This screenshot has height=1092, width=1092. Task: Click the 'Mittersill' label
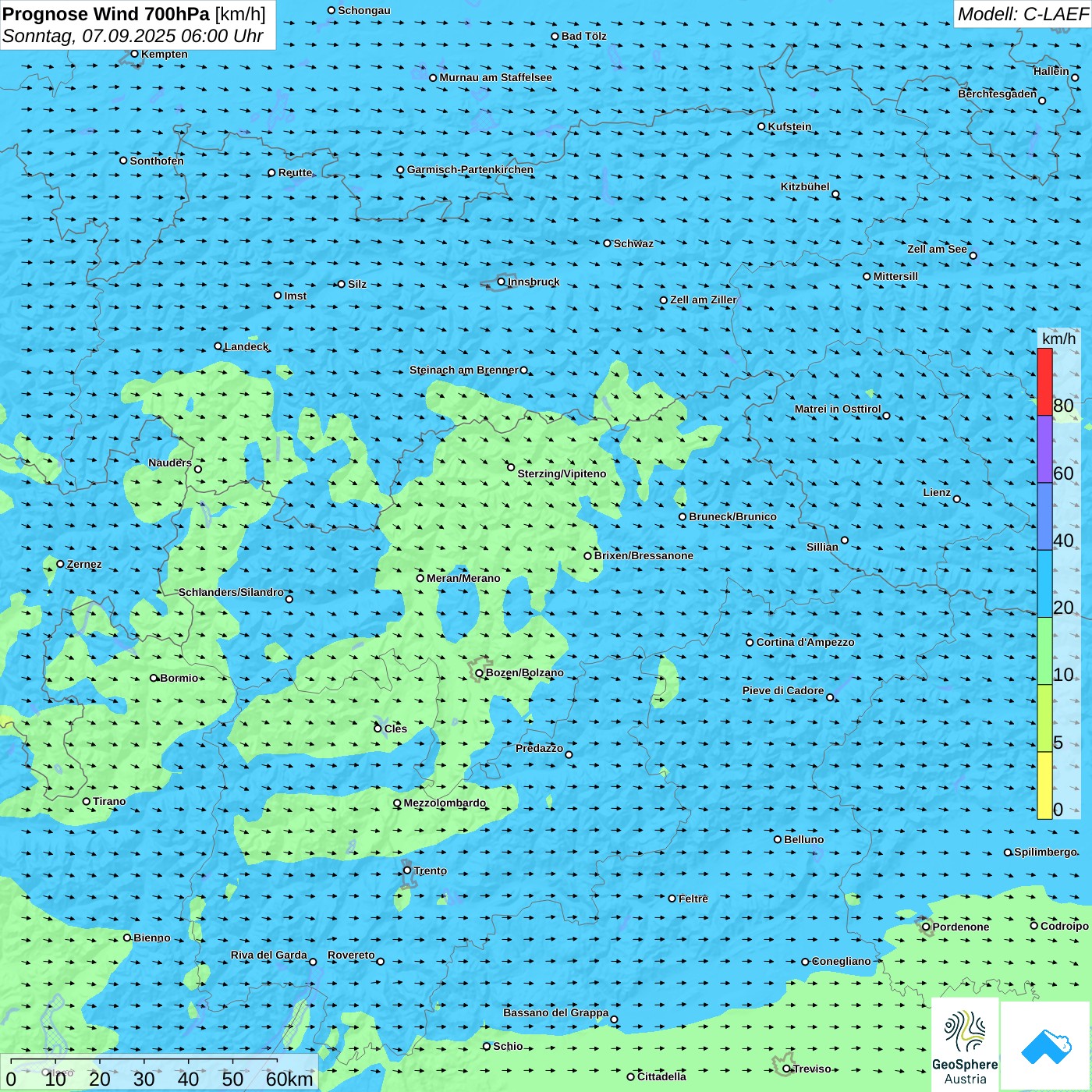(x=895, y=276)
